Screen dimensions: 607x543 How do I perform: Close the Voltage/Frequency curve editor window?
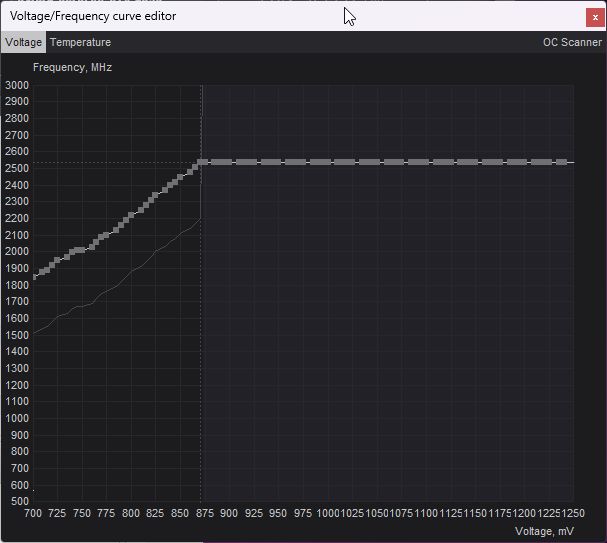(595, 17)
